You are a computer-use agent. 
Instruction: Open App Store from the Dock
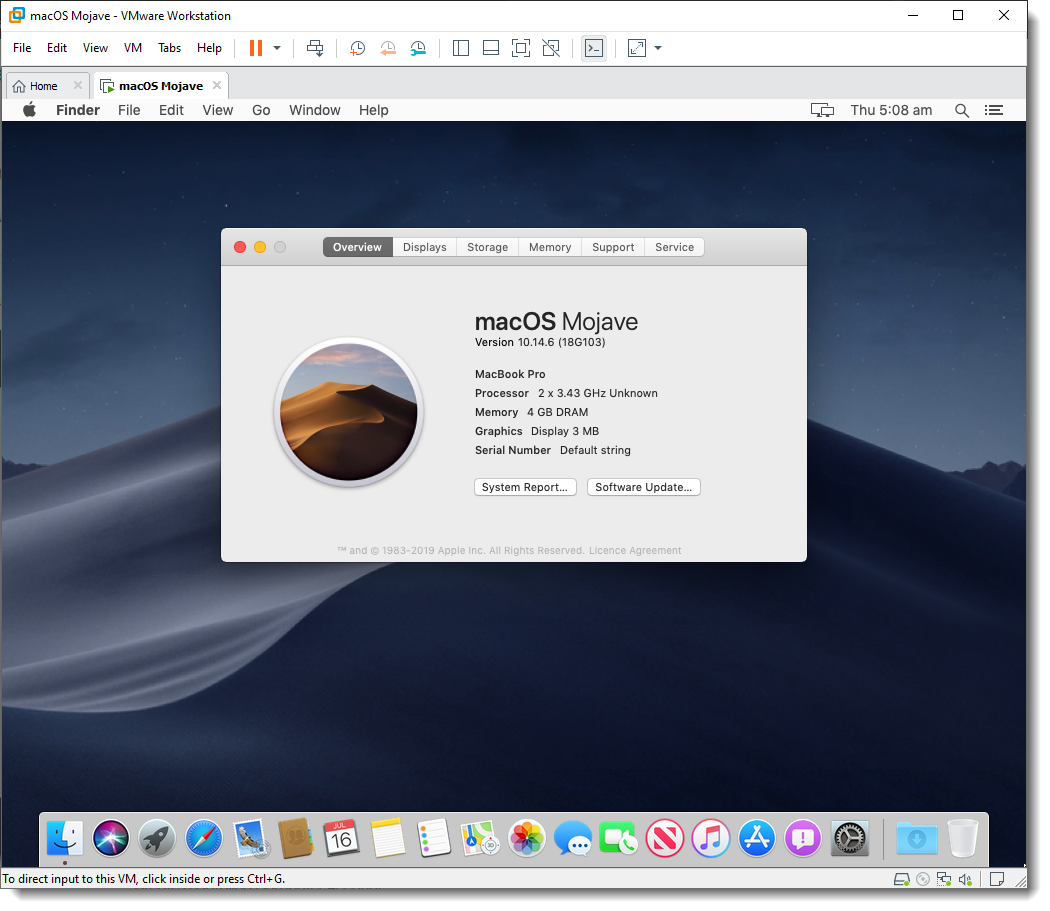pos(757,839)
